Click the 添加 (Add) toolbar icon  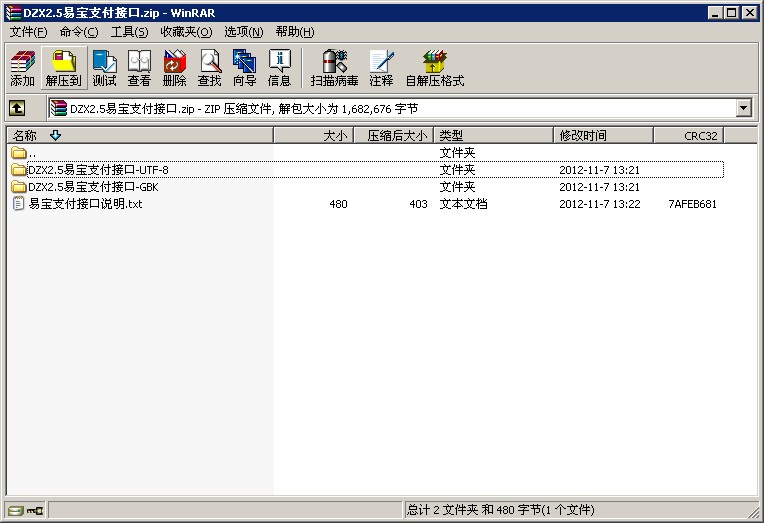[x=23, y=68]
